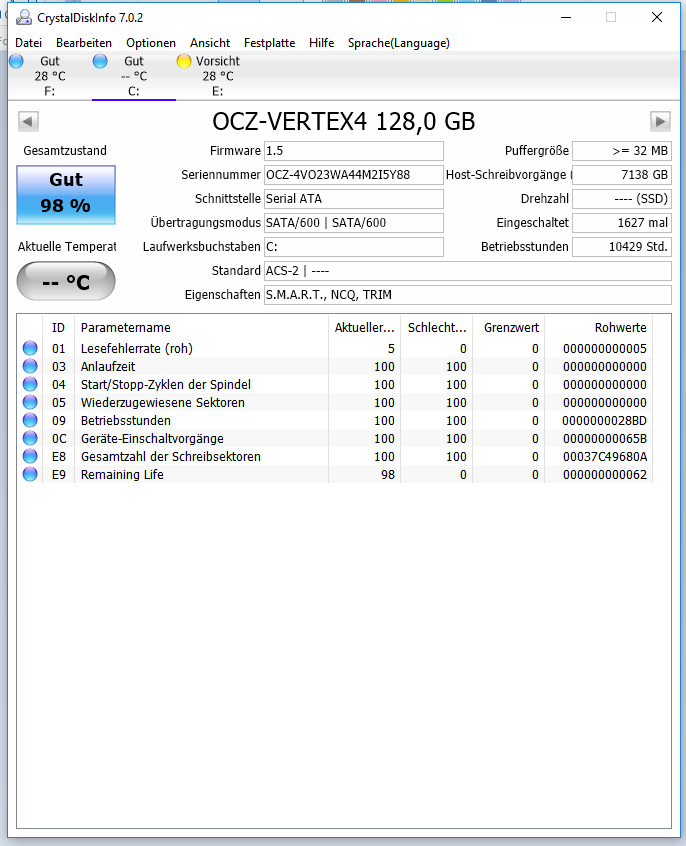The height and width of the screenshot is (846, 686).
Task: Click the Host-Schreibvorgänge value 7138 GB
Action: (622, 175)
